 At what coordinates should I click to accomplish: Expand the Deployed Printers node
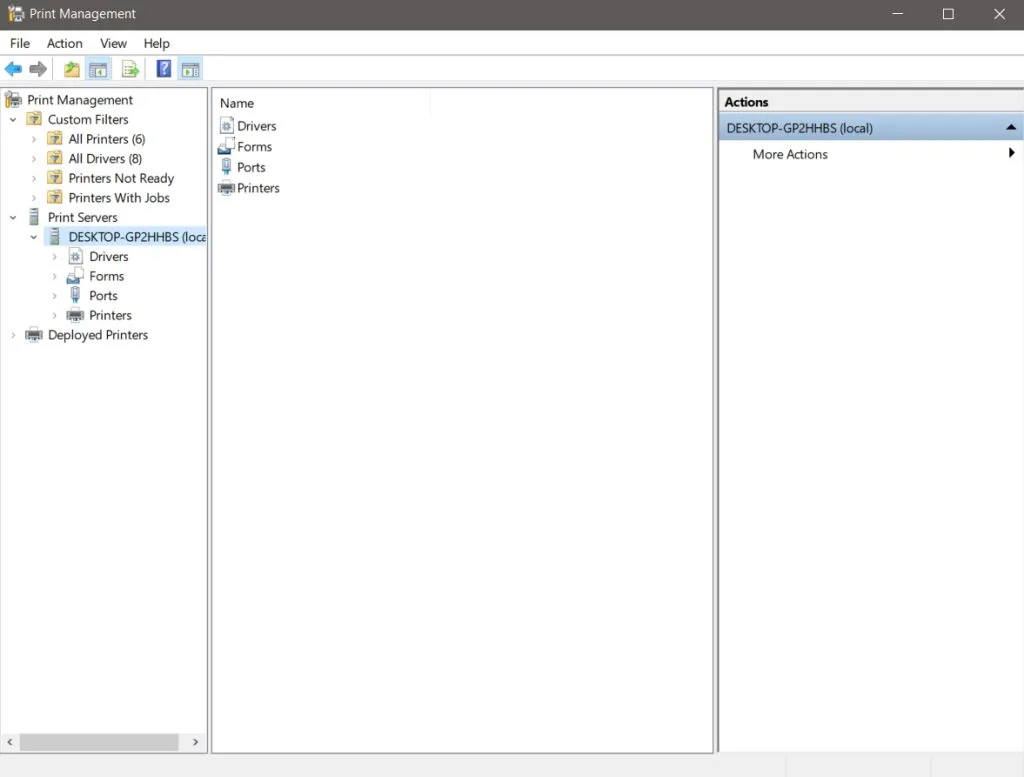click(13, 335)
